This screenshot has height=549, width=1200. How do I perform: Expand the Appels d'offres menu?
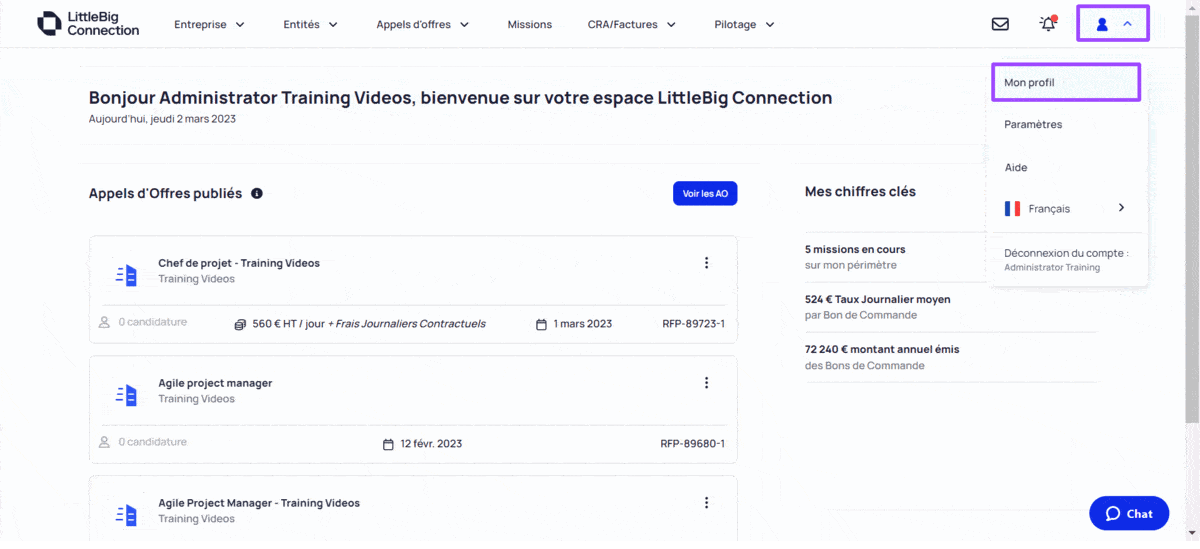423,24
